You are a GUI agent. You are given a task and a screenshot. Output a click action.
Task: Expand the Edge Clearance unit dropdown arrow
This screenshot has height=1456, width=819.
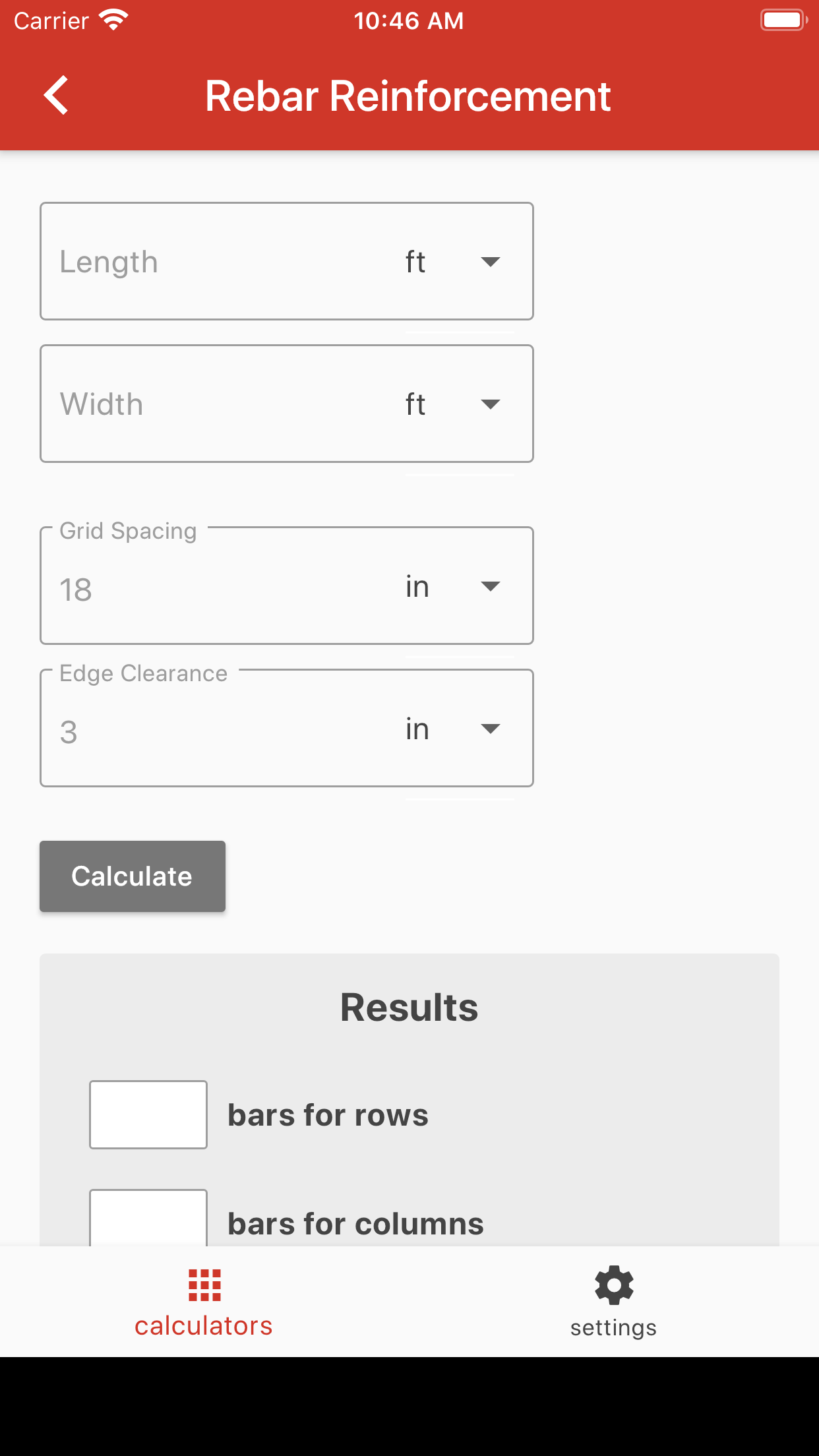491,729
